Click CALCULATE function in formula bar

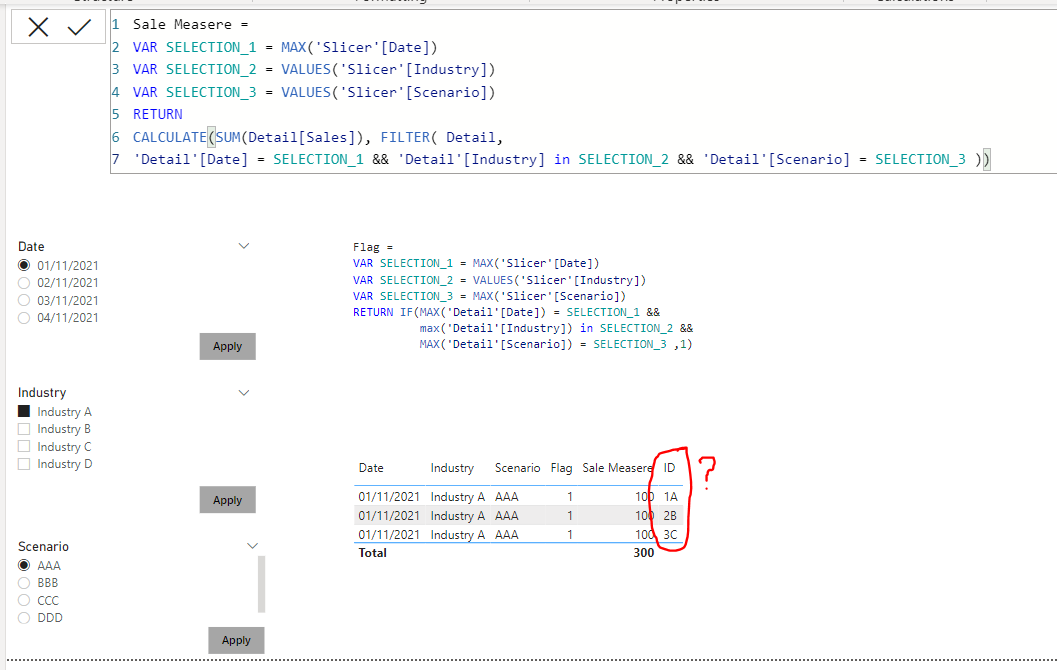[169, 137]
